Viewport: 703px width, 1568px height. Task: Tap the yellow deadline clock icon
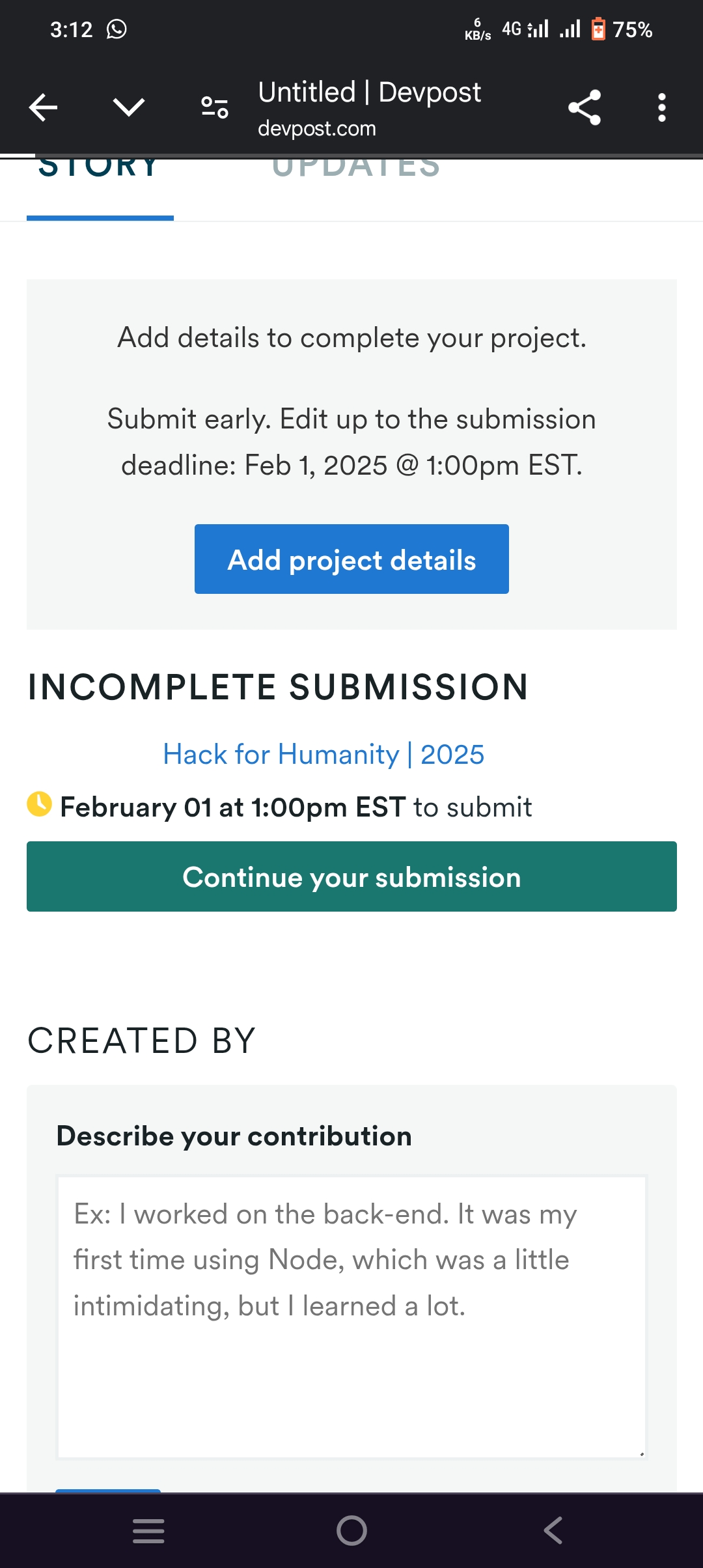[x=39, y=804]
